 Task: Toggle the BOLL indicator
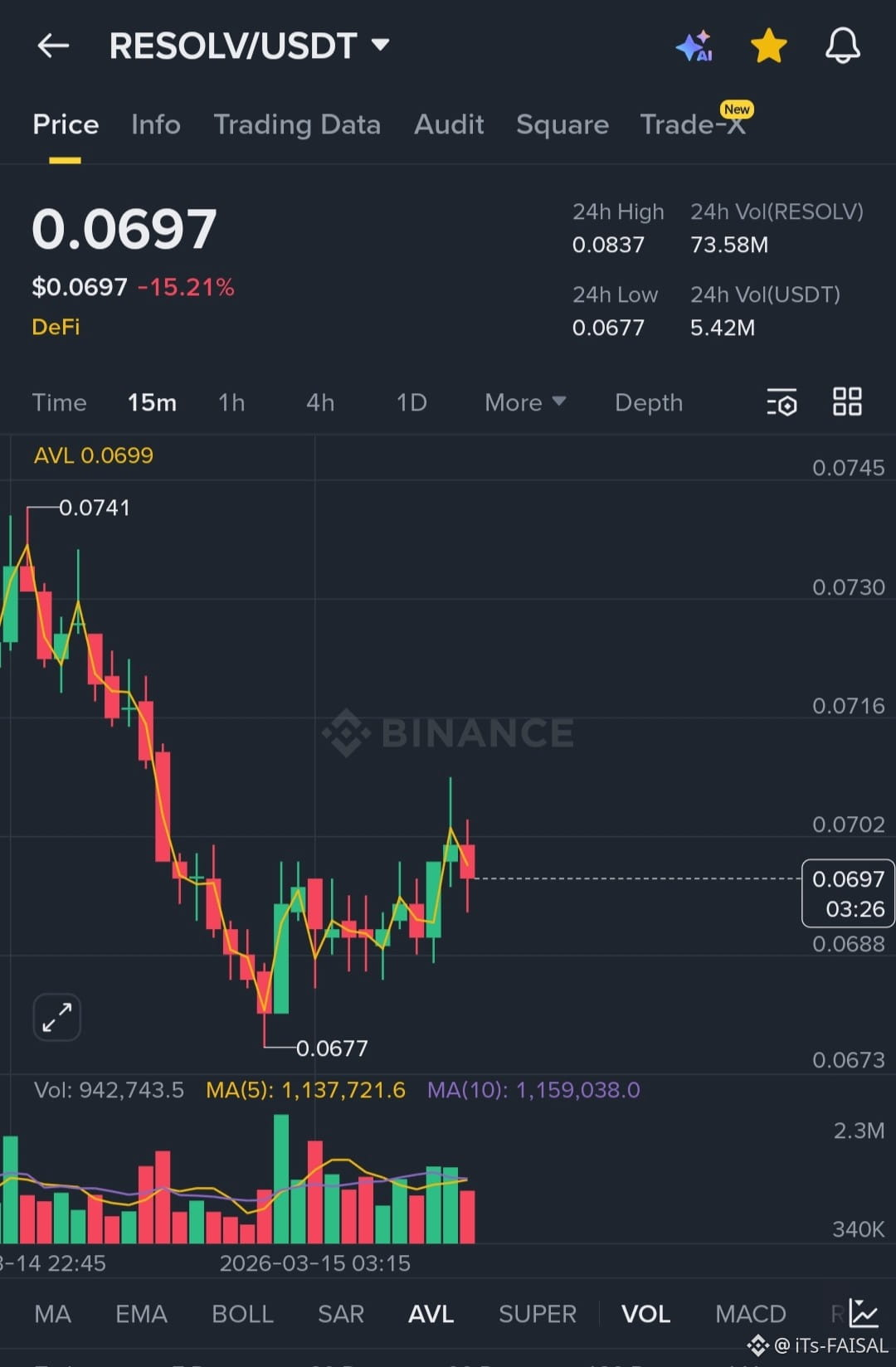pos(242,1314)
